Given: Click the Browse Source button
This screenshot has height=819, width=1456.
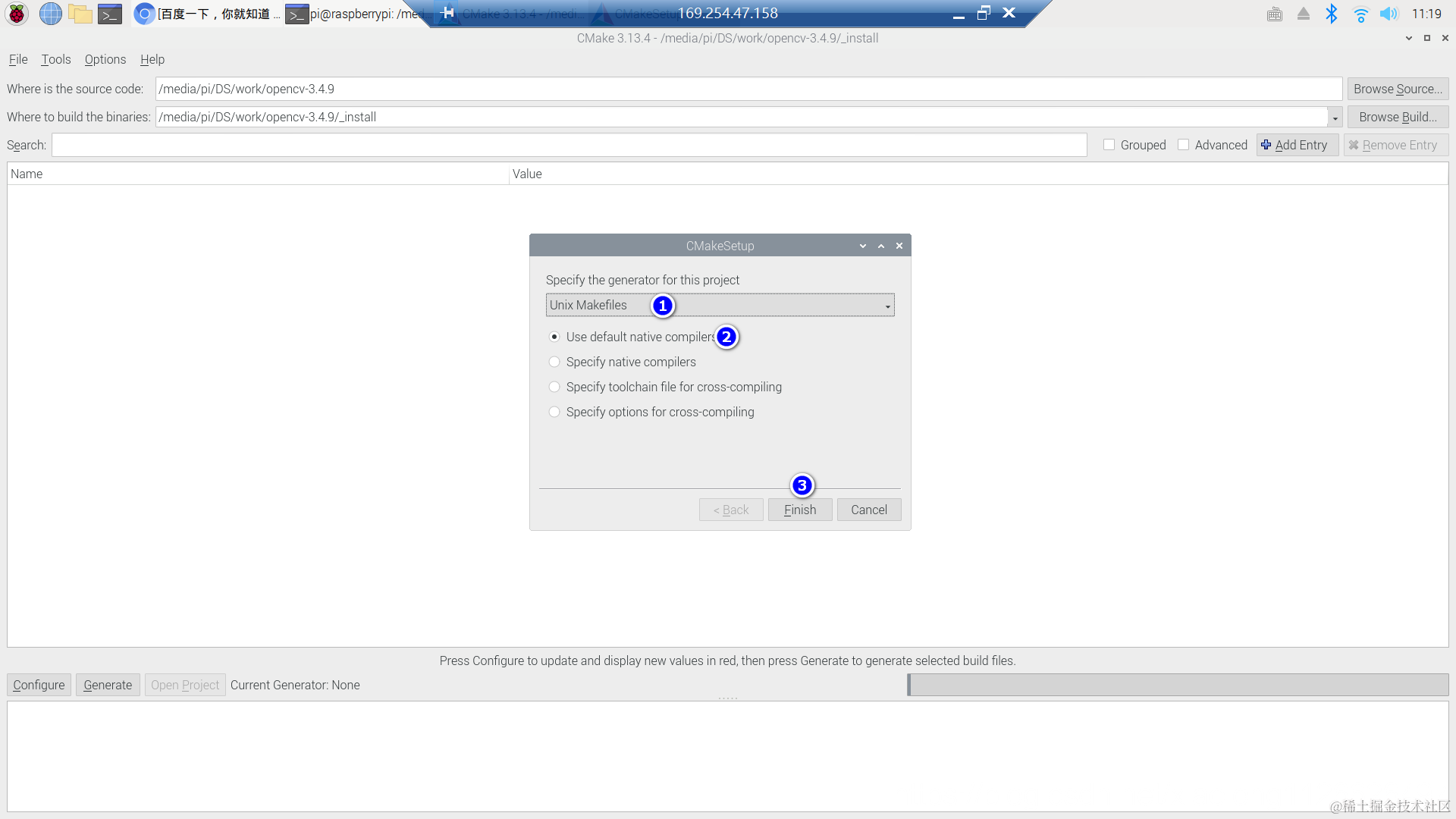Looking at the screenshot, I should click(x=1398, y=89).
